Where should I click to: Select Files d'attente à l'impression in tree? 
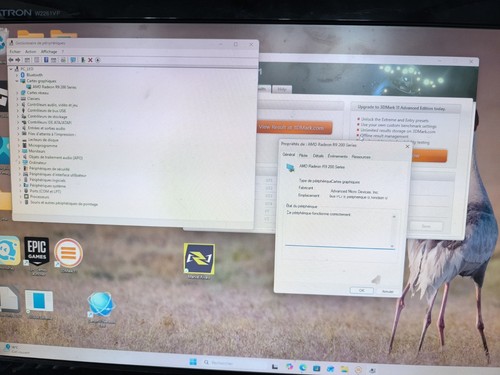click(51, 134)
